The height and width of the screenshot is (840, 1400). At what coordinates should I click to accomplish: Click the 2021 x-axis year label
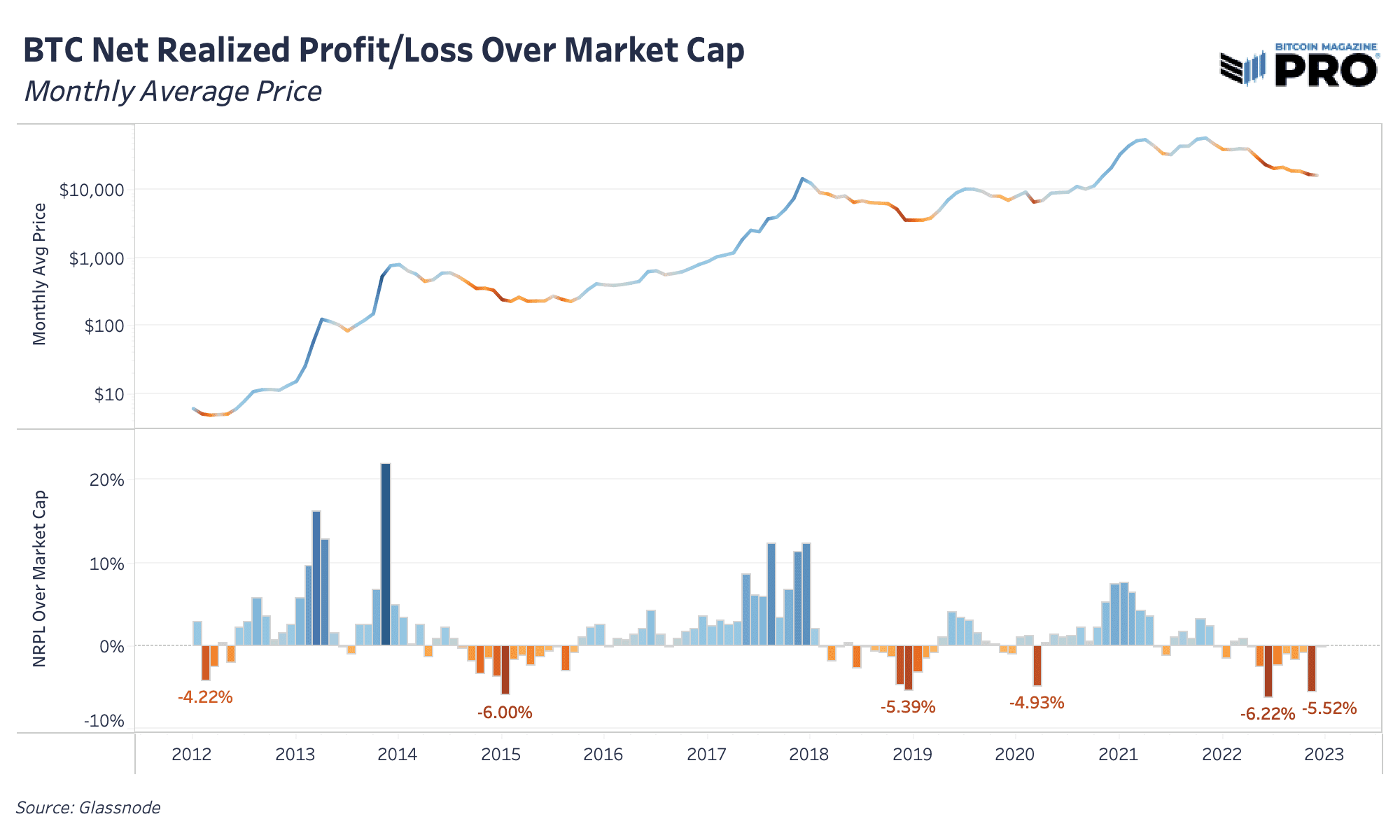tap(1119, 755)
